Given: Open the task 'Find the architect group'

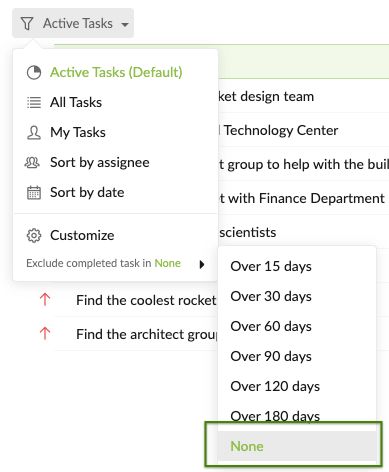Looking at the screenshot, I should (146, 334).
